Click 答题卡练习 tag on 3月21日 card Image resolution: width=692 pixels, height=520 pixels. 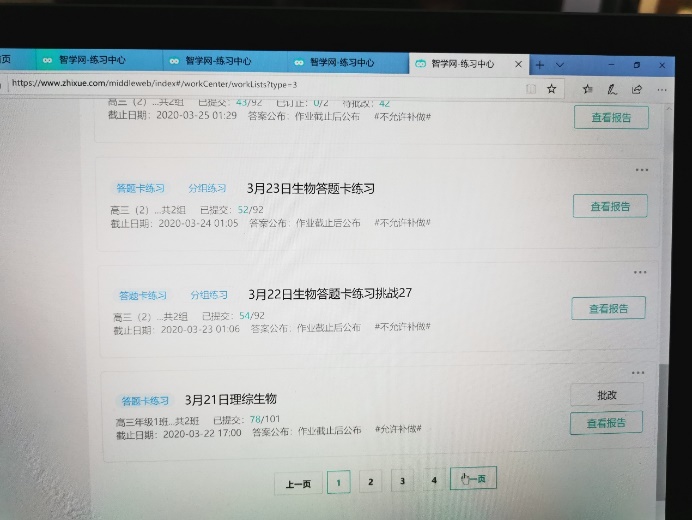pos(145,401)
